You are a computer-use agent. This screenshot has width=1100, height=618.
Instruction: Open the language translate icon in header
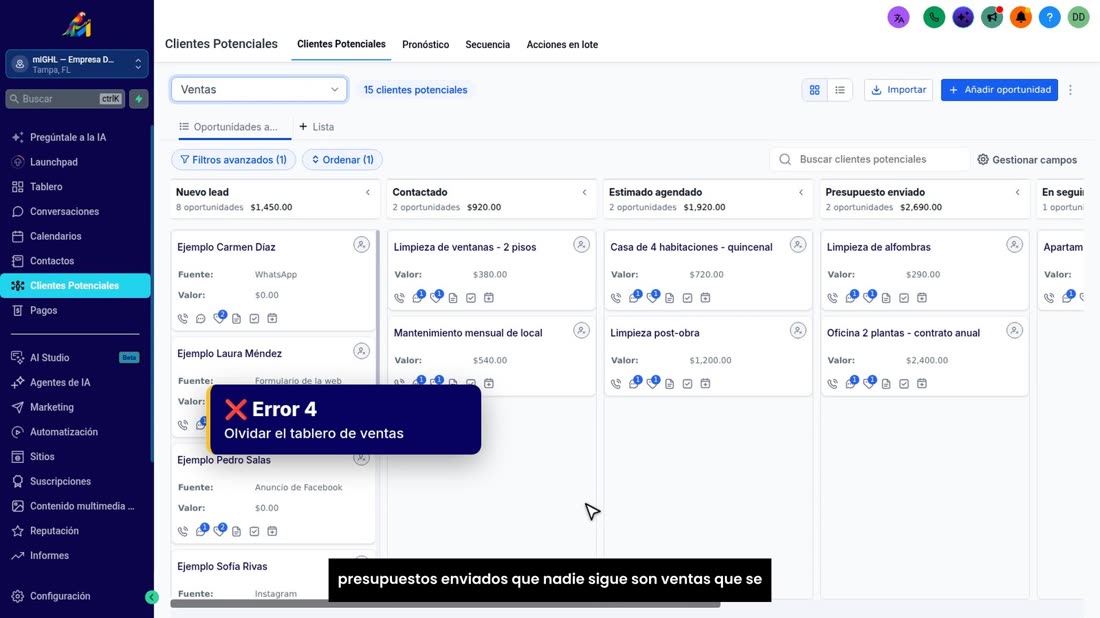[x=898, y=18]
